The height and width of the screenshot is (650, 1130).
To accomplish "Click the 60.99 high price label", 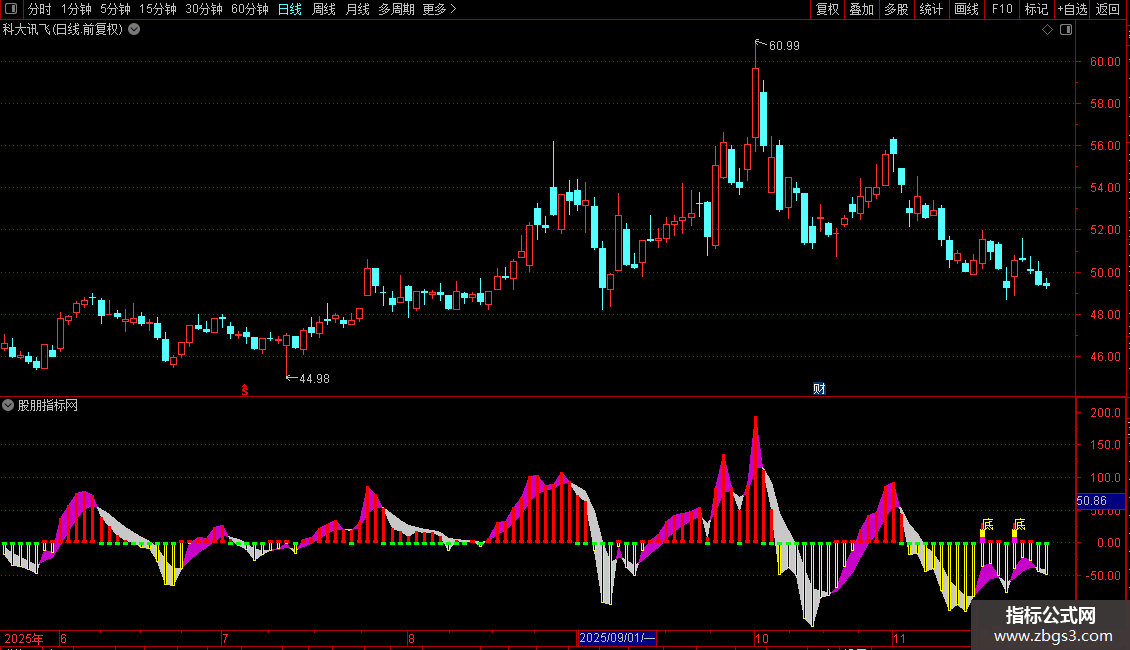I will tap(784, 45).
